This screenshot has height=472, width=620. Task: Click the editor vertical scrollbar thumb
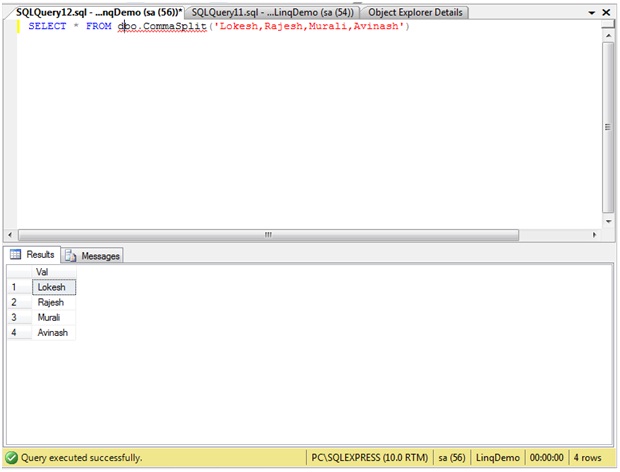pyautogui.click(x=608, y=127)
